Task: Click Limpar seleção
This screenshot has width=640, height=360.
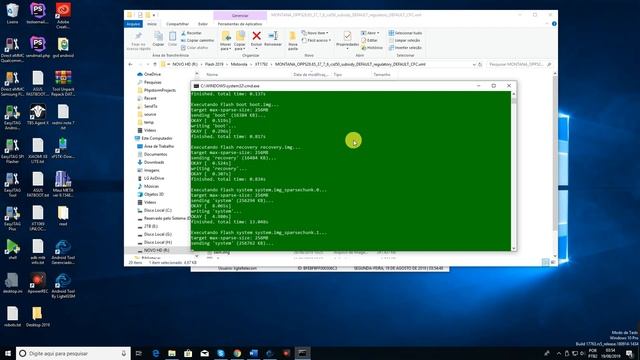Action: click(404, 40)
